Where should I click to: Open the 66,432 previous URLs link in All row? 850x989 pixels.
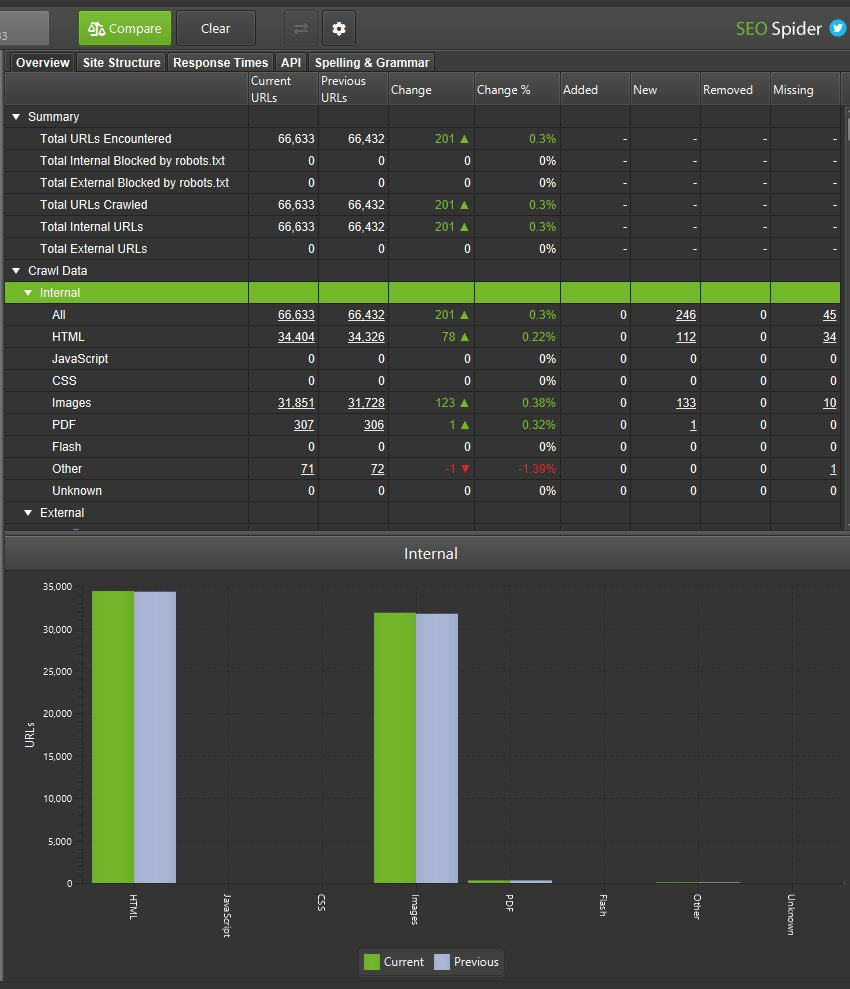(366, 315)
